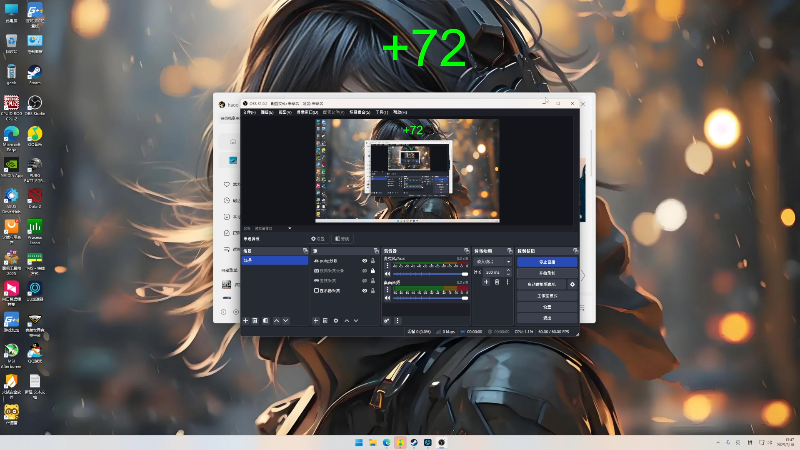Click the transition duration input field

click(493, 272)
